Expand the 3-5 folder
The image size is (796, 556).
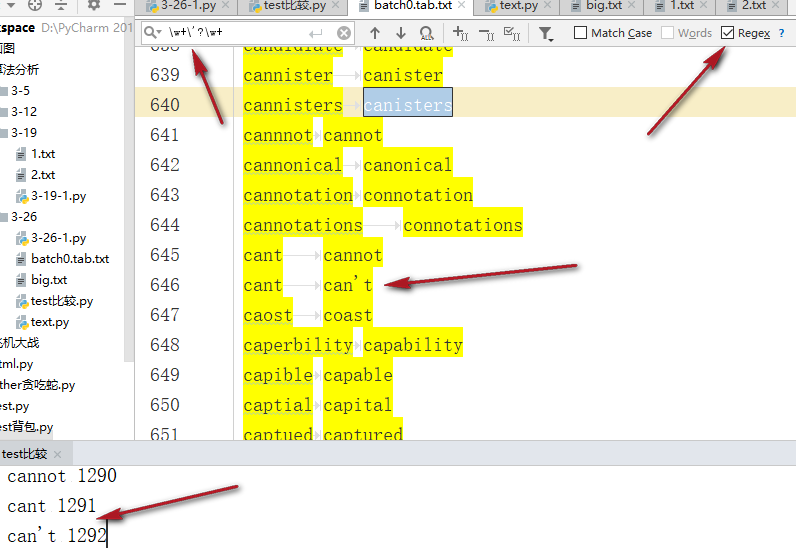pyautogui.click(x=4, y=91)
